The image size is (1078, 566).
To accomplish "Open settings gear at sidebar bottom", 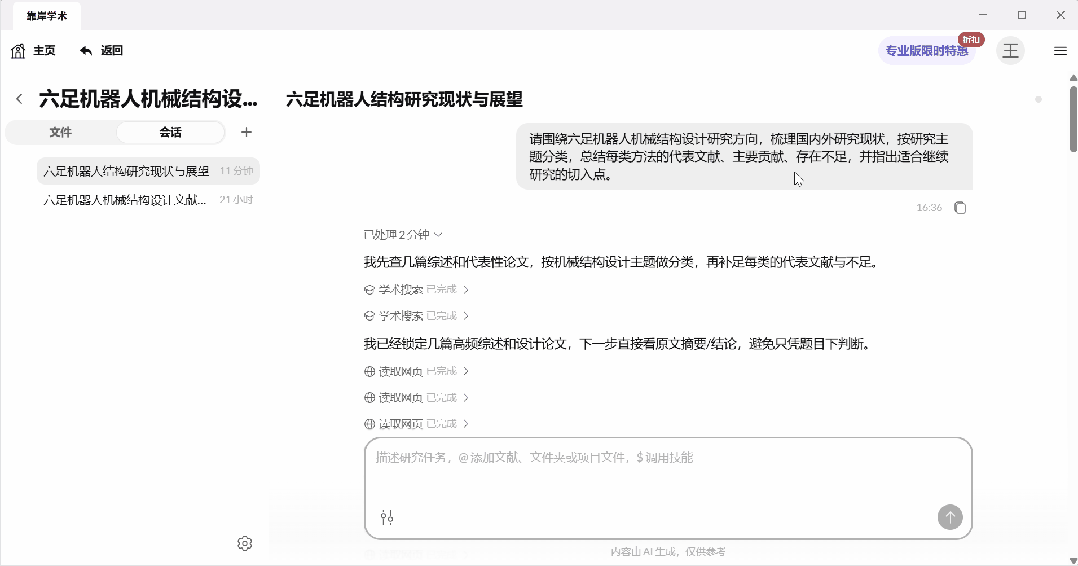I will tap(245, 543).
